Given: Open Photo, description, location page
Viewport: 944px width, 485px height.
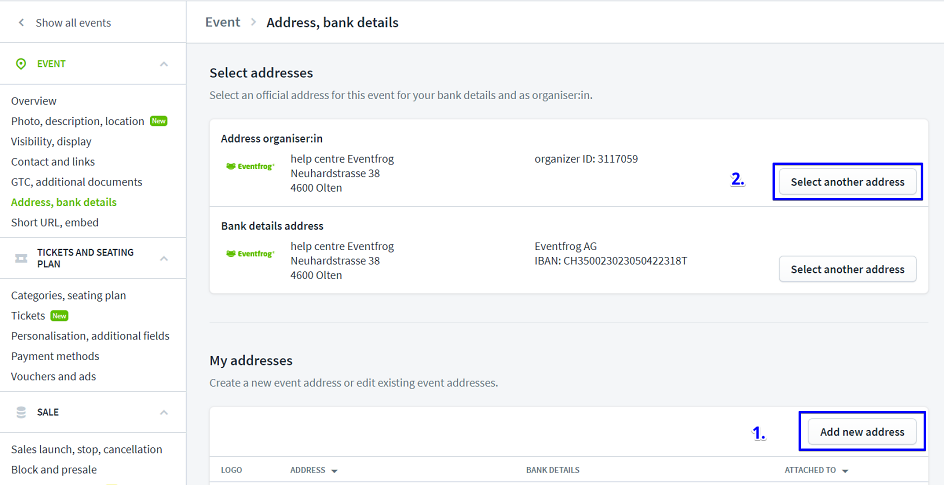Looking at the screenshot, I should (x=78, y=121).
